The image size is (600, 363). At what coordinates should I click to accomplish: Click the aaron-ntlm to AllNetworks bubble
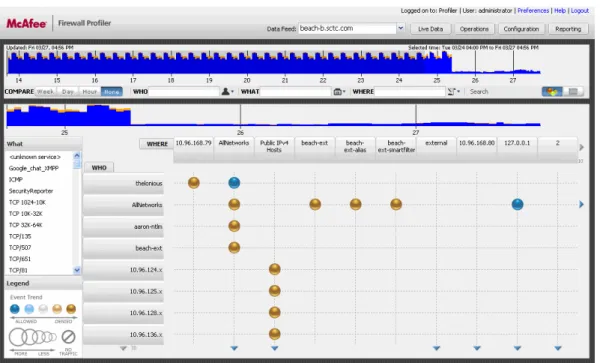point(234,226)
